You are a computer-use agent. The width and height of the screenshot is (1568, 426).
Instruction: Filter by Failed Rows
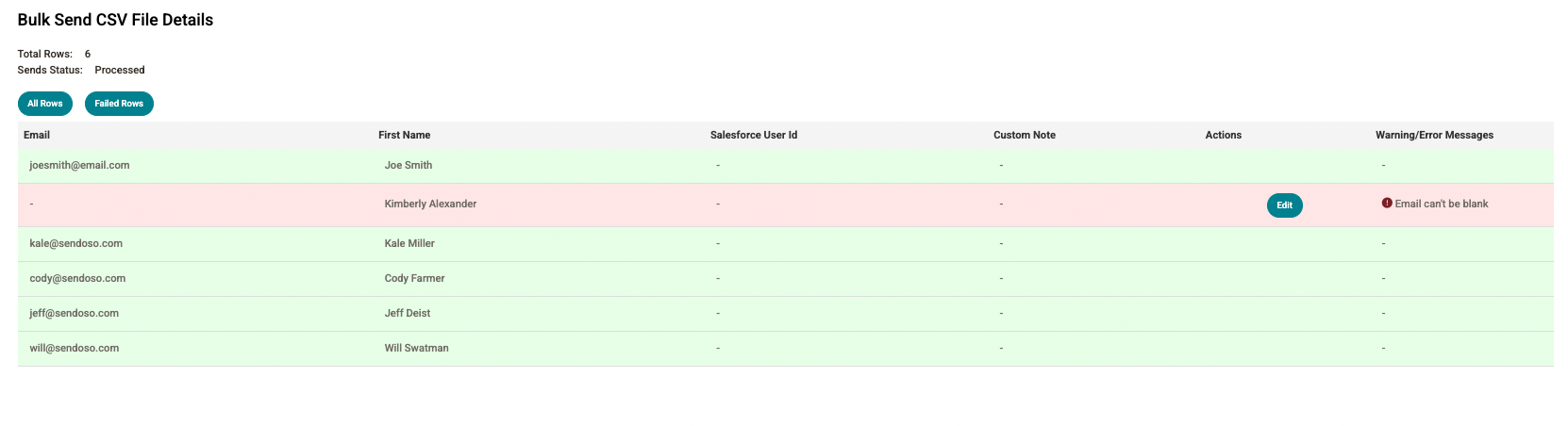click(x=119, y=104)
